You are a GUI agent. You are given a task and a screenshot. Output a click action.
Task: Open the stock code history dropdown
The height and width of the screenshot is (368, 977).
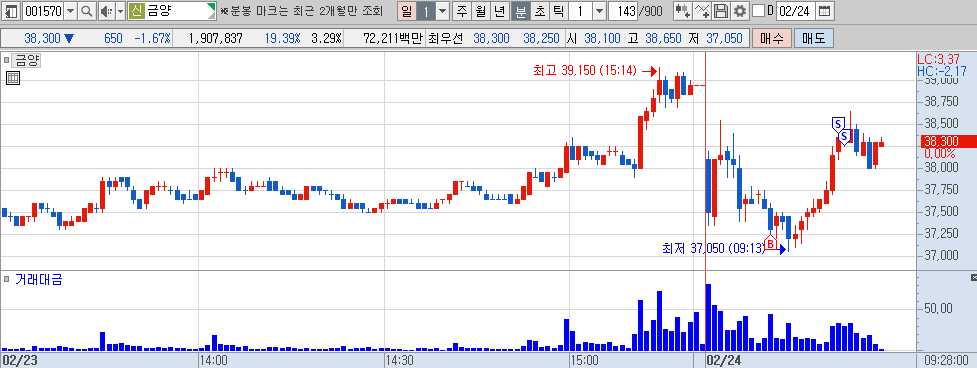70,11
